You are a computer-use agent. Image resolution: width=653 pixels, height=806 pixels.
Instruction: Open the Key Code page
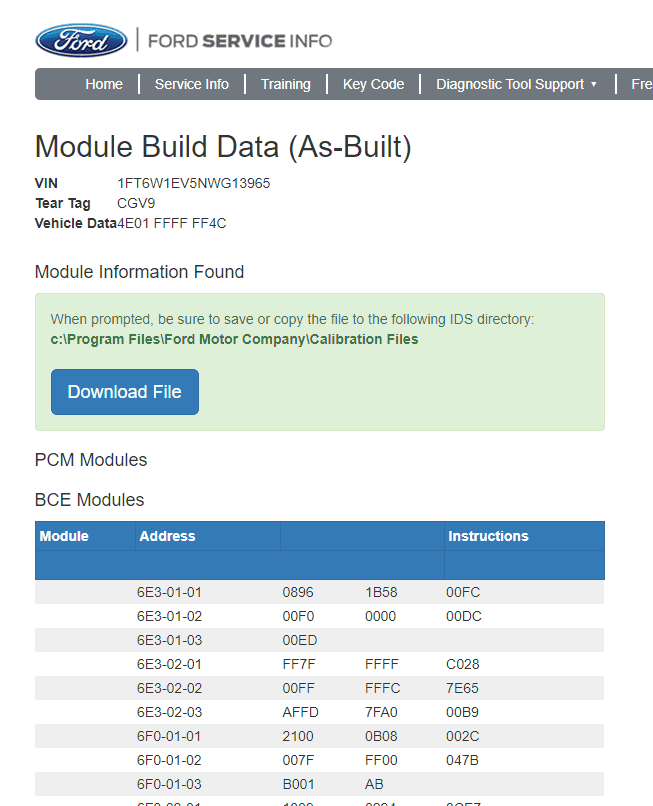[373, 84]
